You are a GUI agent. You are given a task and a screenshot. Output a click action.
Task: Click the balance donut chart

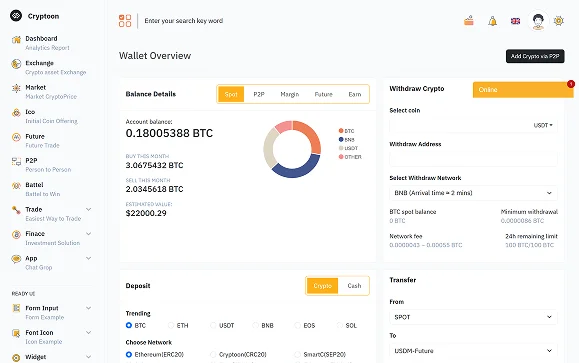tap(292, 149)
